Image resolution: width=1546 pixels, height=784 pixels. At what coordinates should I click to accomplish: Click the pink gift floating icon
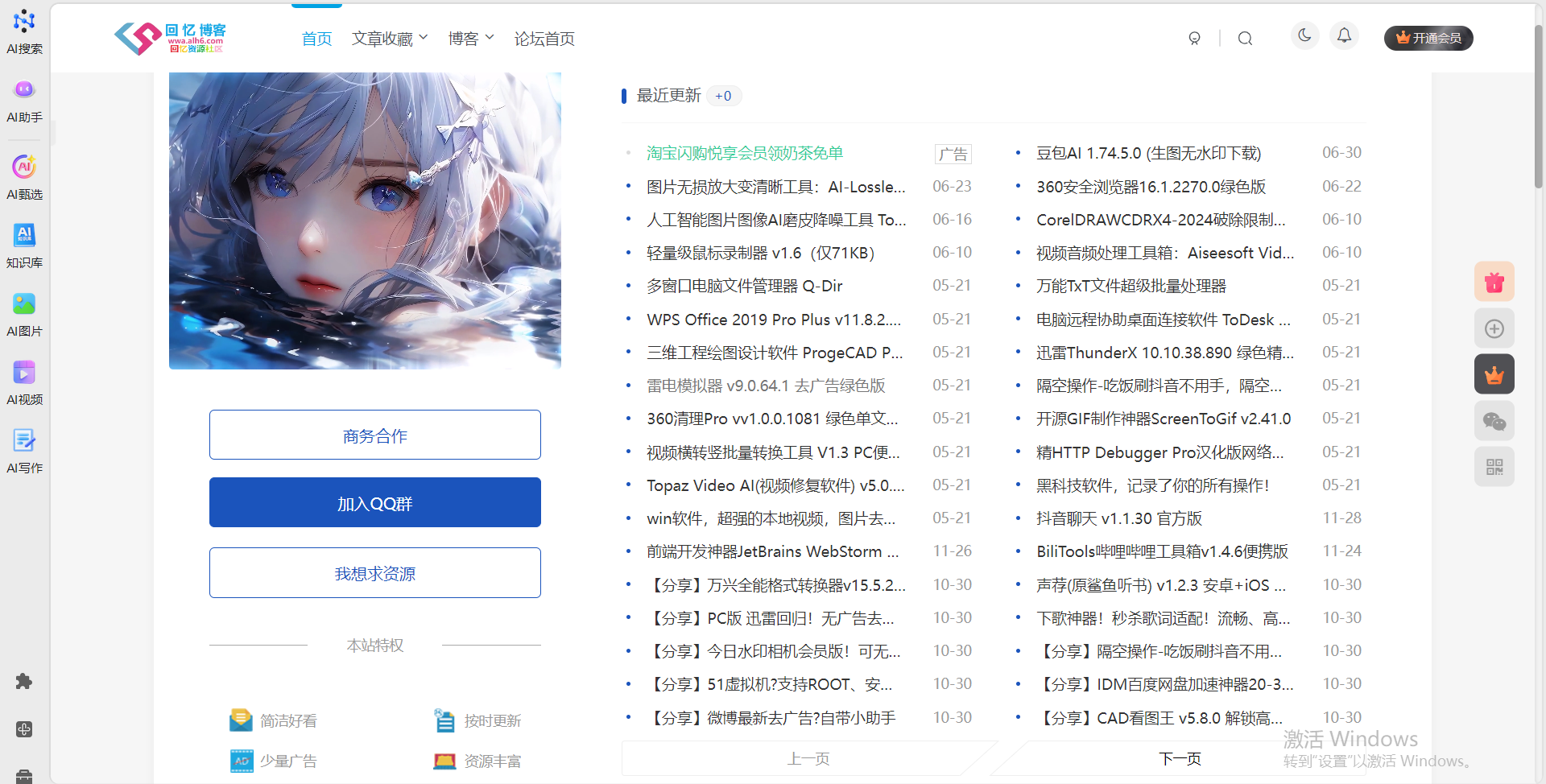point(1494,282)
